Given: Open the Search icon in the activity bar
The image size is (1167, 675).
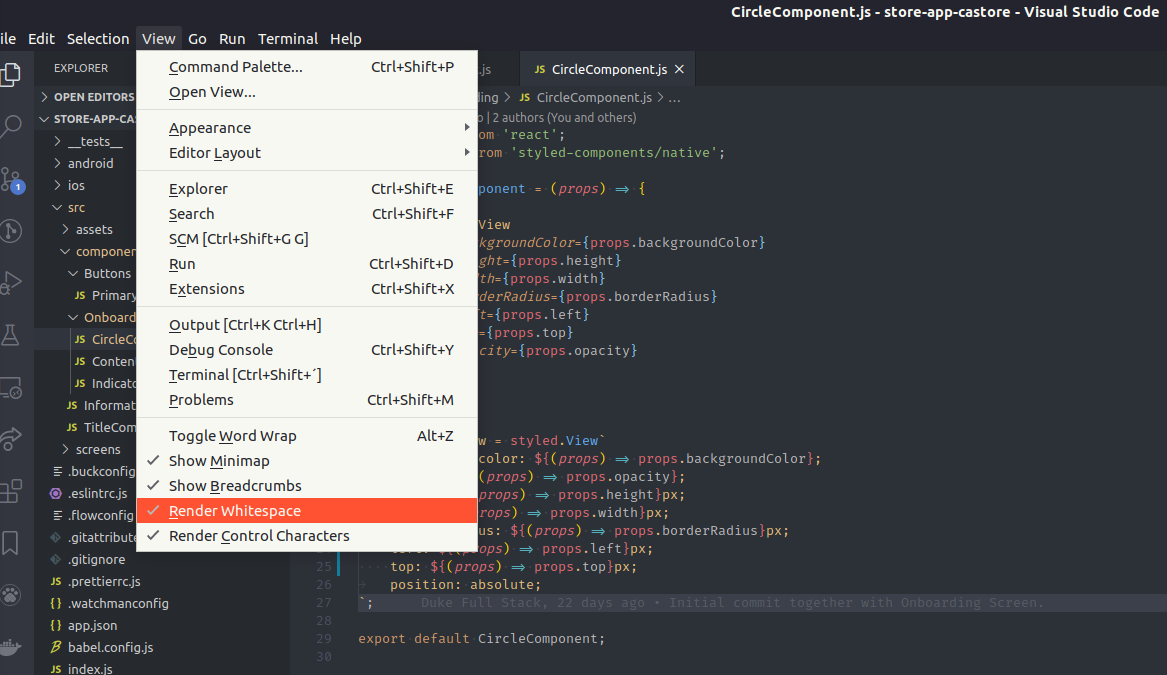Looking at the screenshot, I should (x=12, y=127).
